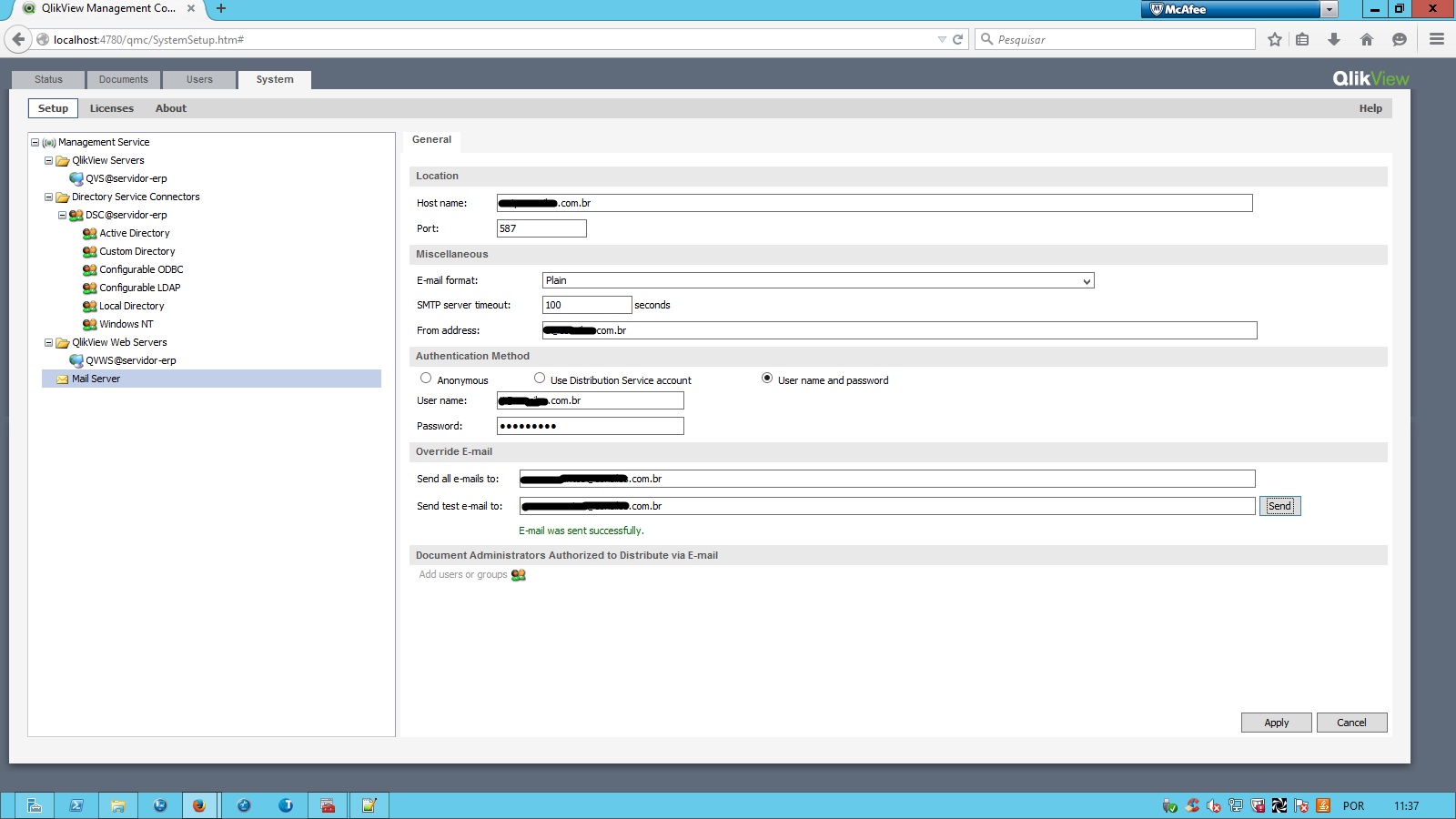Screen dimensions: 1456x819
Task: Collapse the QlikView Servers node
Action: (x=48, y=160)
